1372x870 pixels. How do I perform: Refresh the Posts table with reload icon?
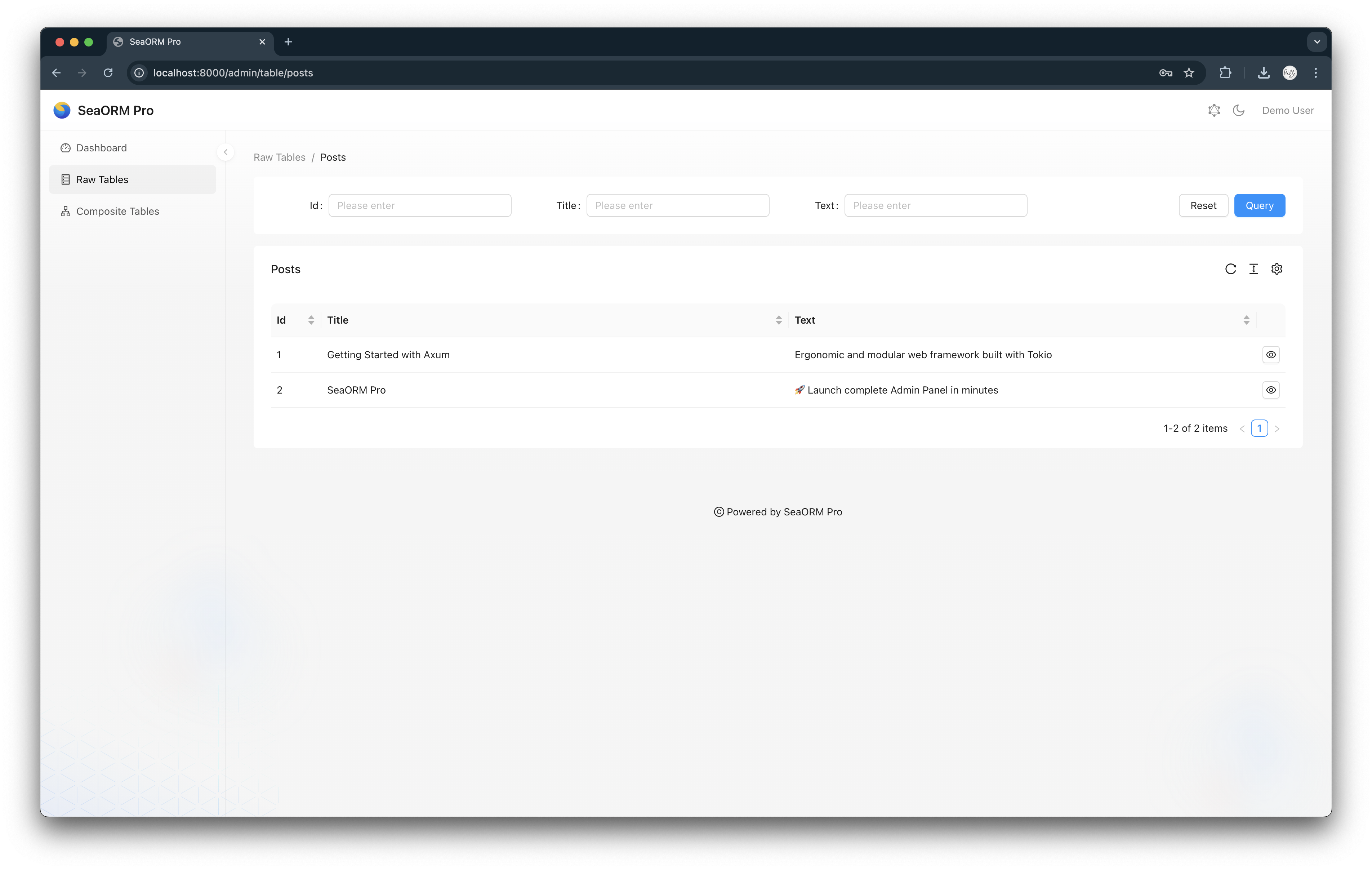click(1230, 269)
